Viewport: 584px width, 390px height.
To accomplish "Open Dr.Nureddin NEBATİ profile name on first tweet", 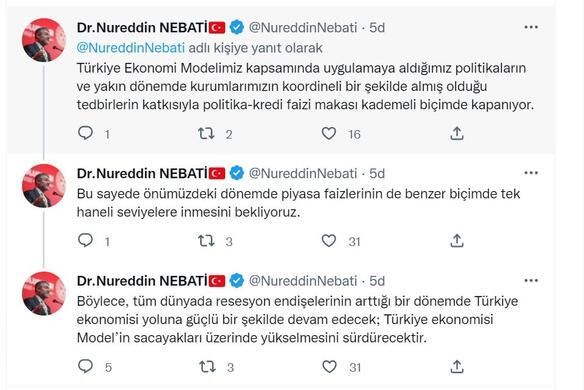I will pyautogui.click(x=142, y=28).
